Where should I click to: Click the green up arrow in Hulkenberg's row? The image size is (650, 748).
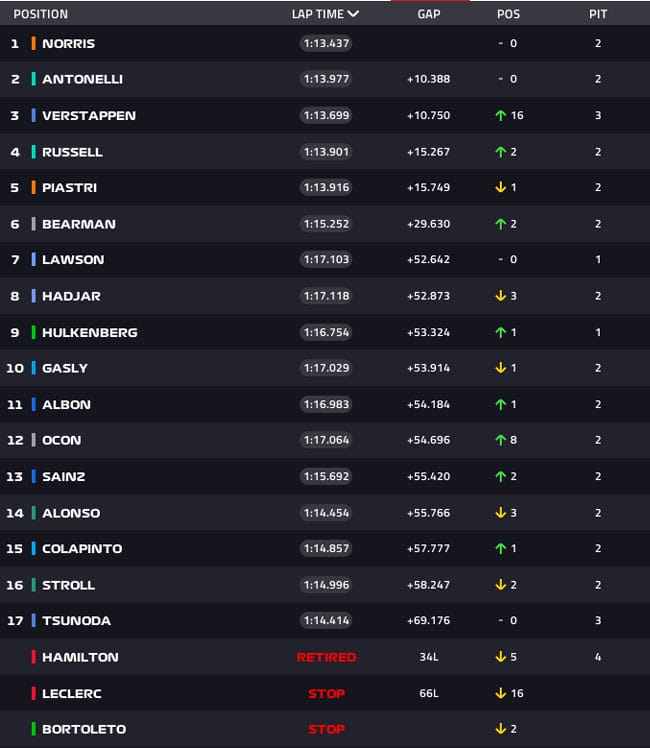500,332
